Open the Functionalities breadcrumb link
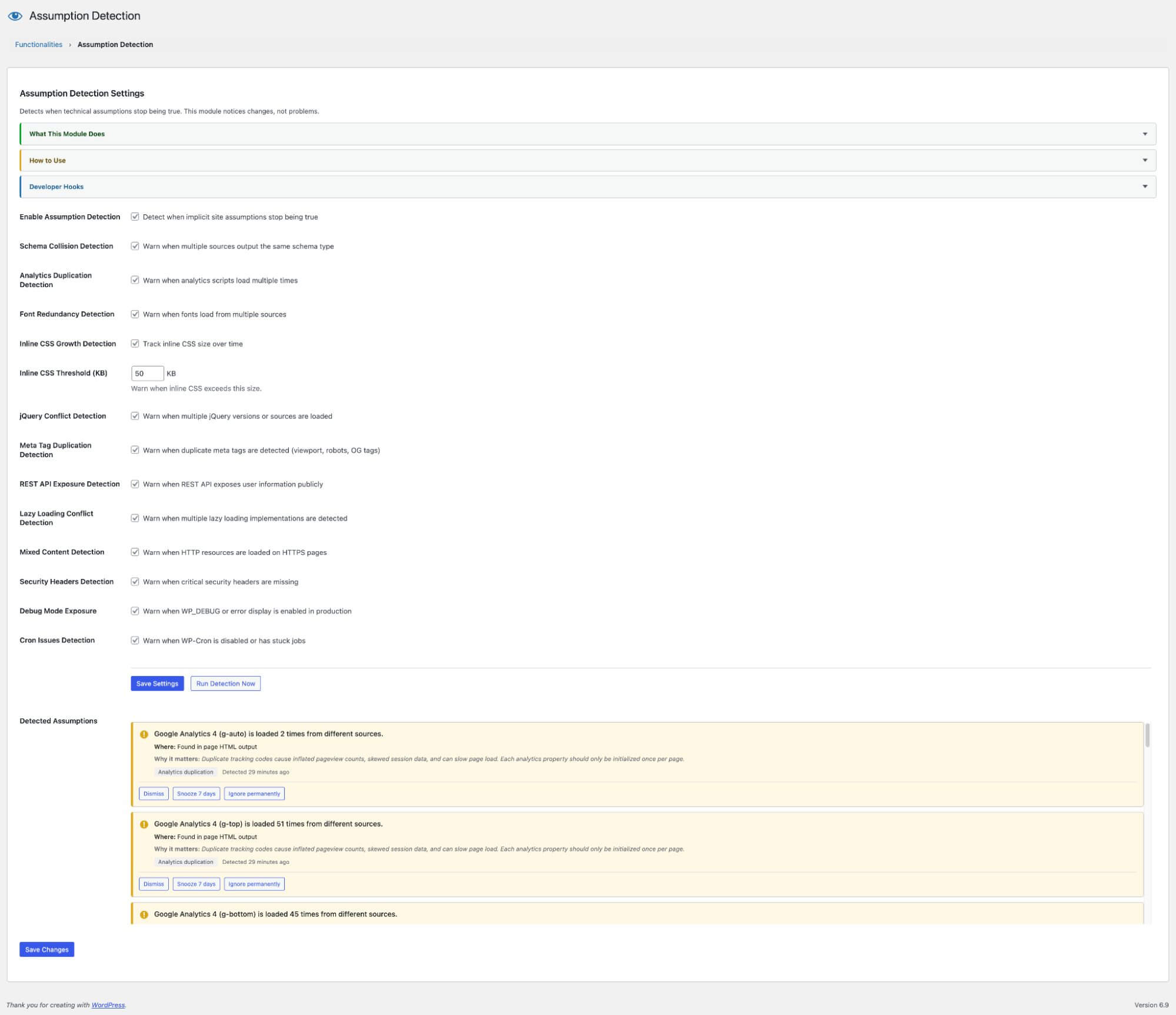This screenshot has height=1015, width=1176. [38, 44]
